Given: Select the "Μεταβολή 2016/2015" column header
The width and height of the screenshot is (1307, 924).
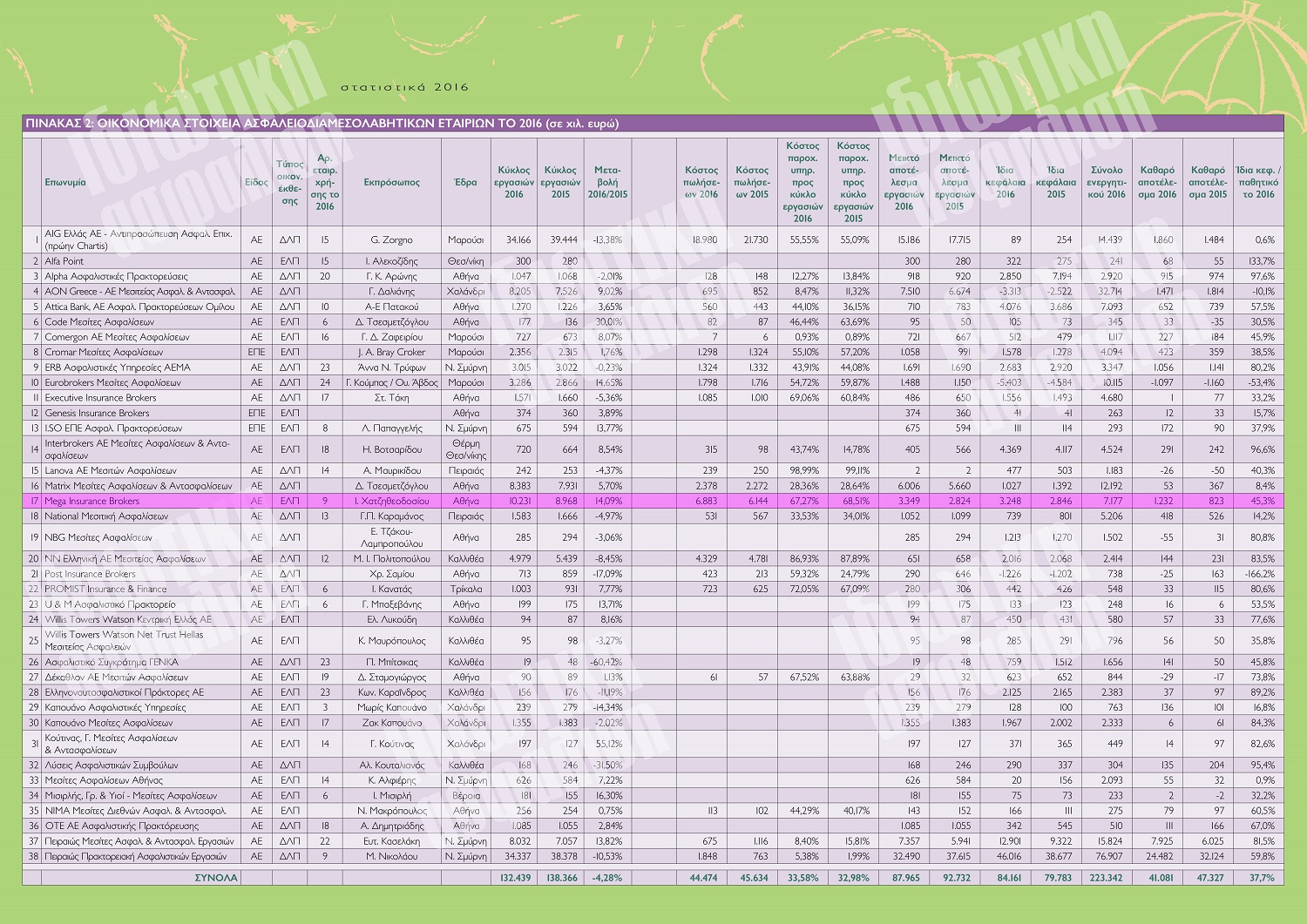Looking at the screenshot, I should [607, 183].
